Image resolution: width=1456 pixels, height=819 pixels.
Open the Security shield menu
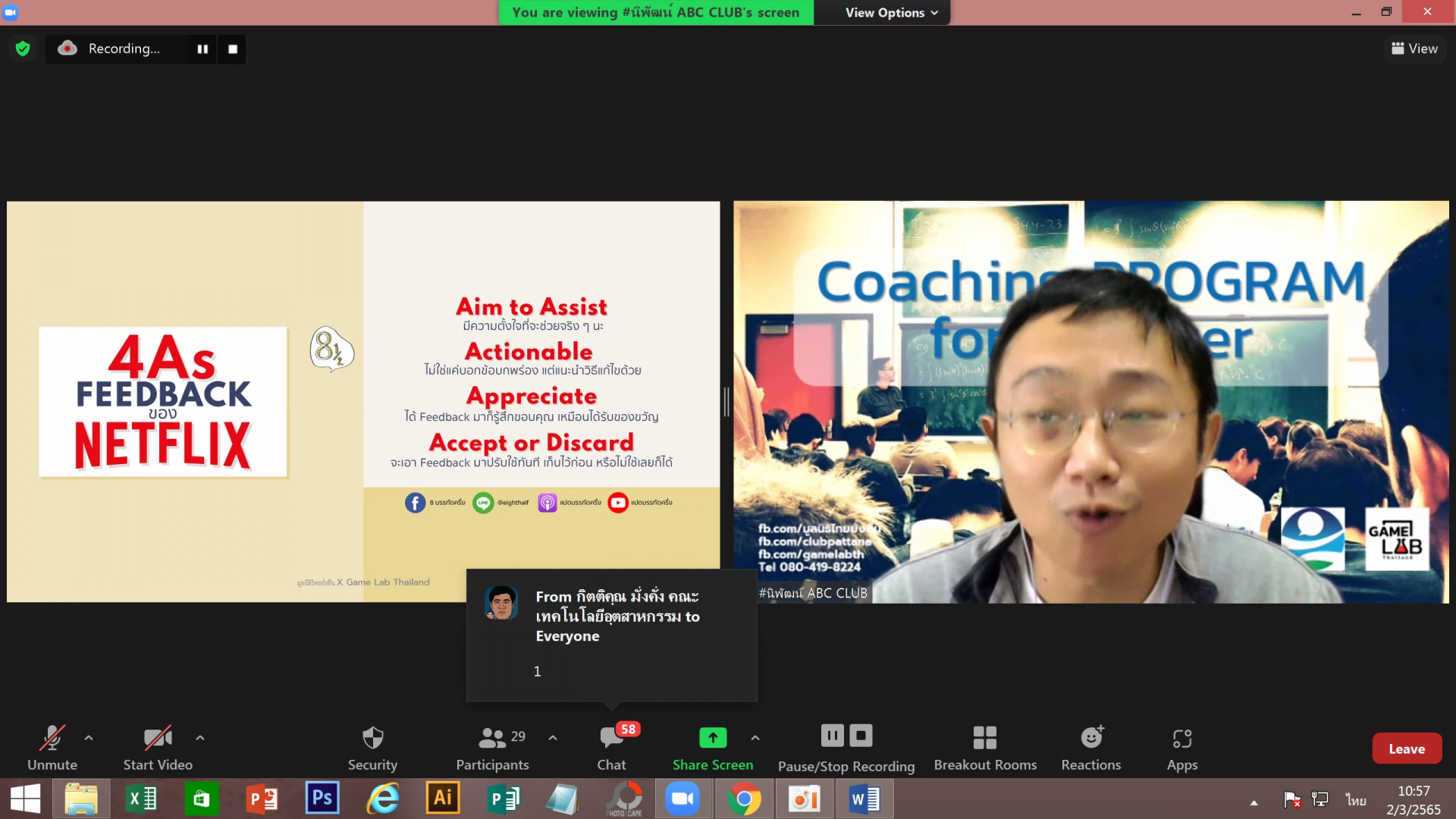pos(372,748)
